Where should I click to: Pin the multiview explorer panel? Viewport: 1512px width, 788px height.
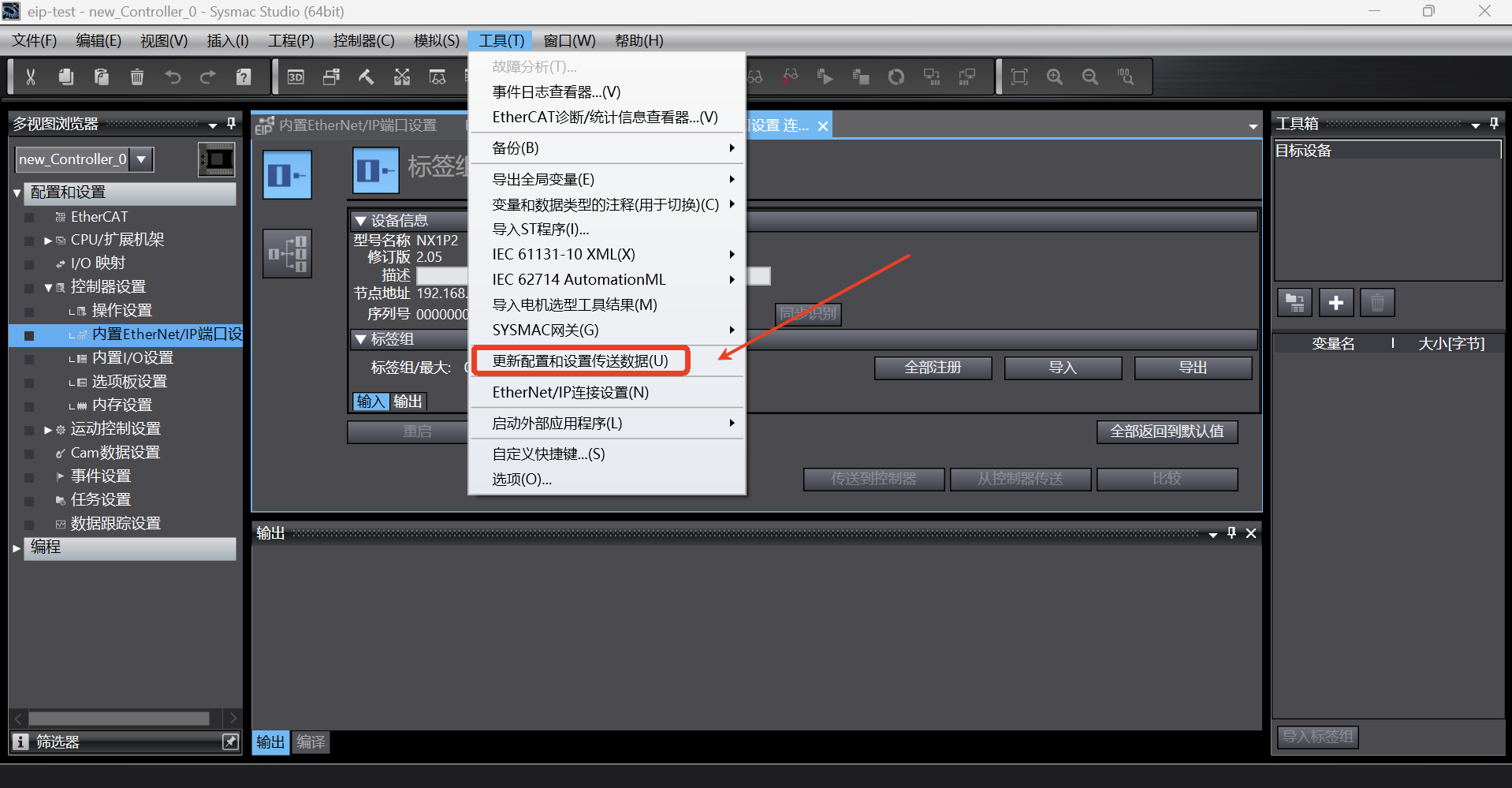point(231,124)
